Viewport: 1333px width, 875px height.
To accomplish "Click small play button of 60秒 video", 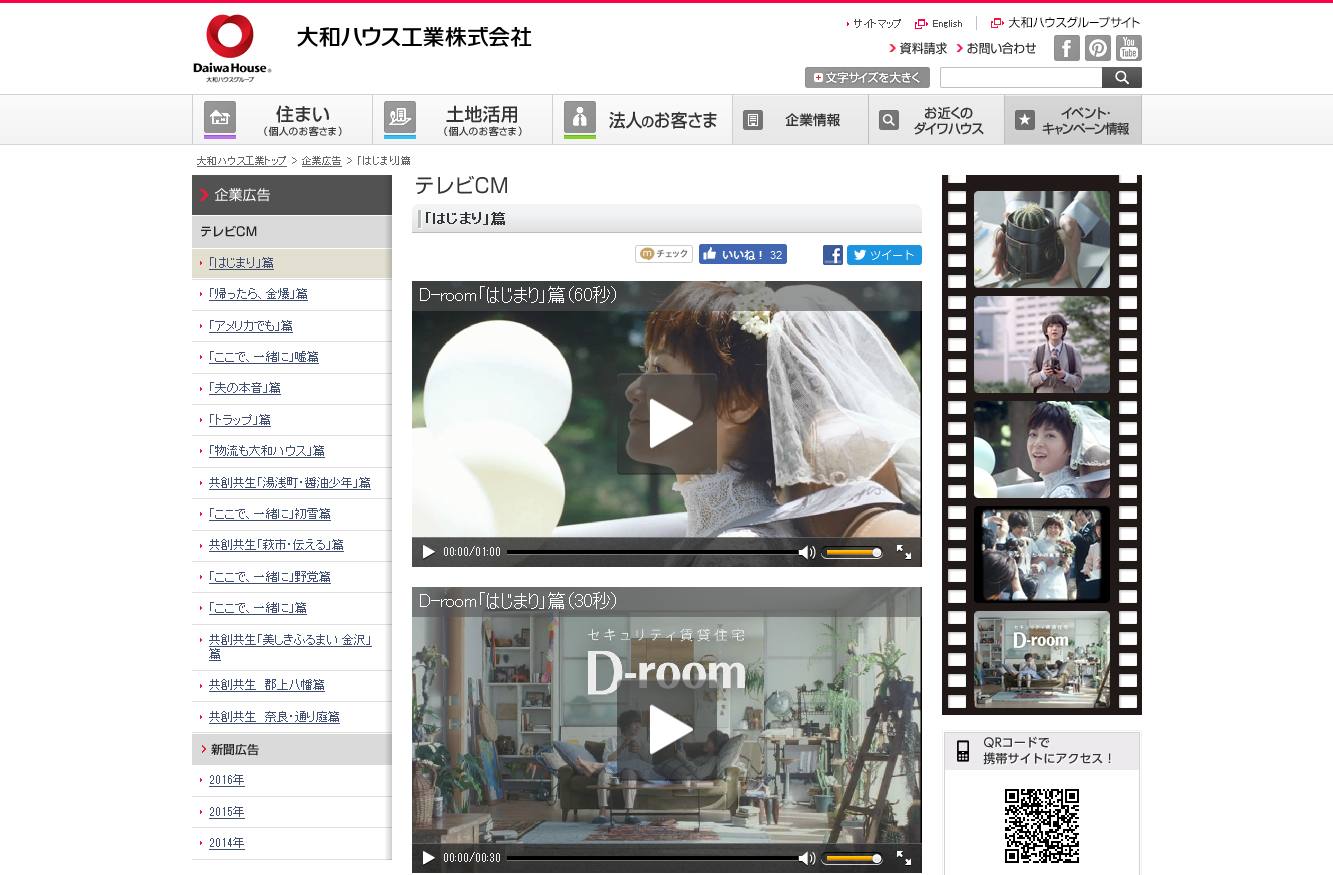I will click(x=428, y=552).
